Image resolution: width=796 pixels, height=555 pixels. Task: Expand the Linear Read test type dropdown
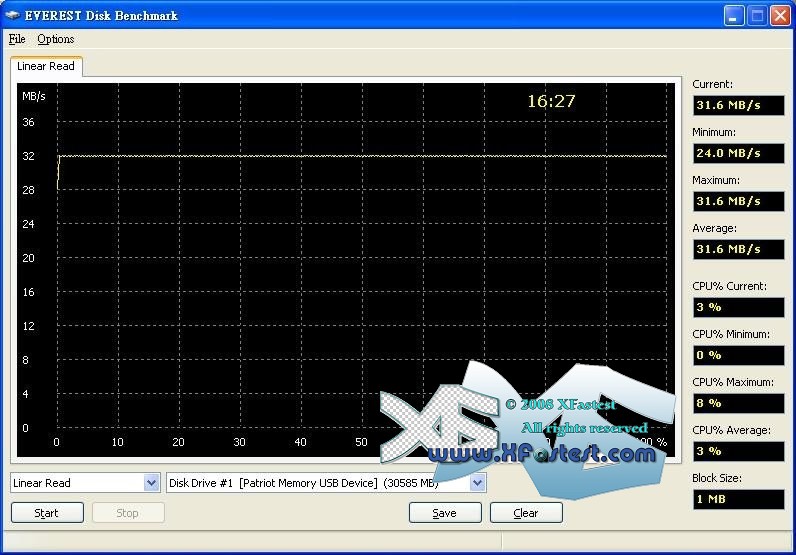[x=151, y=483]
